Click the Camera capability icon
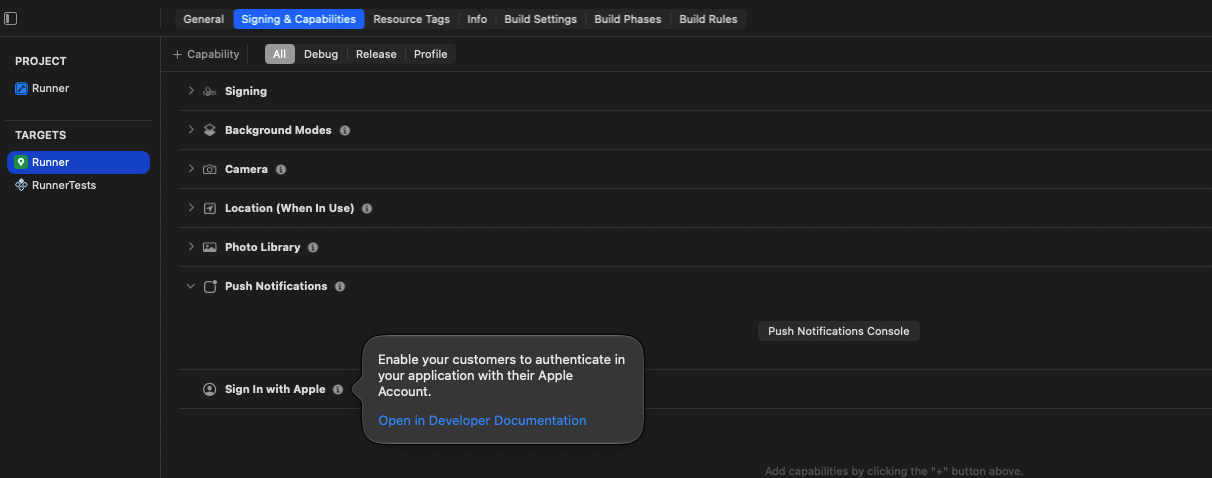The image size is (1212, 478). tap(210, 169)
